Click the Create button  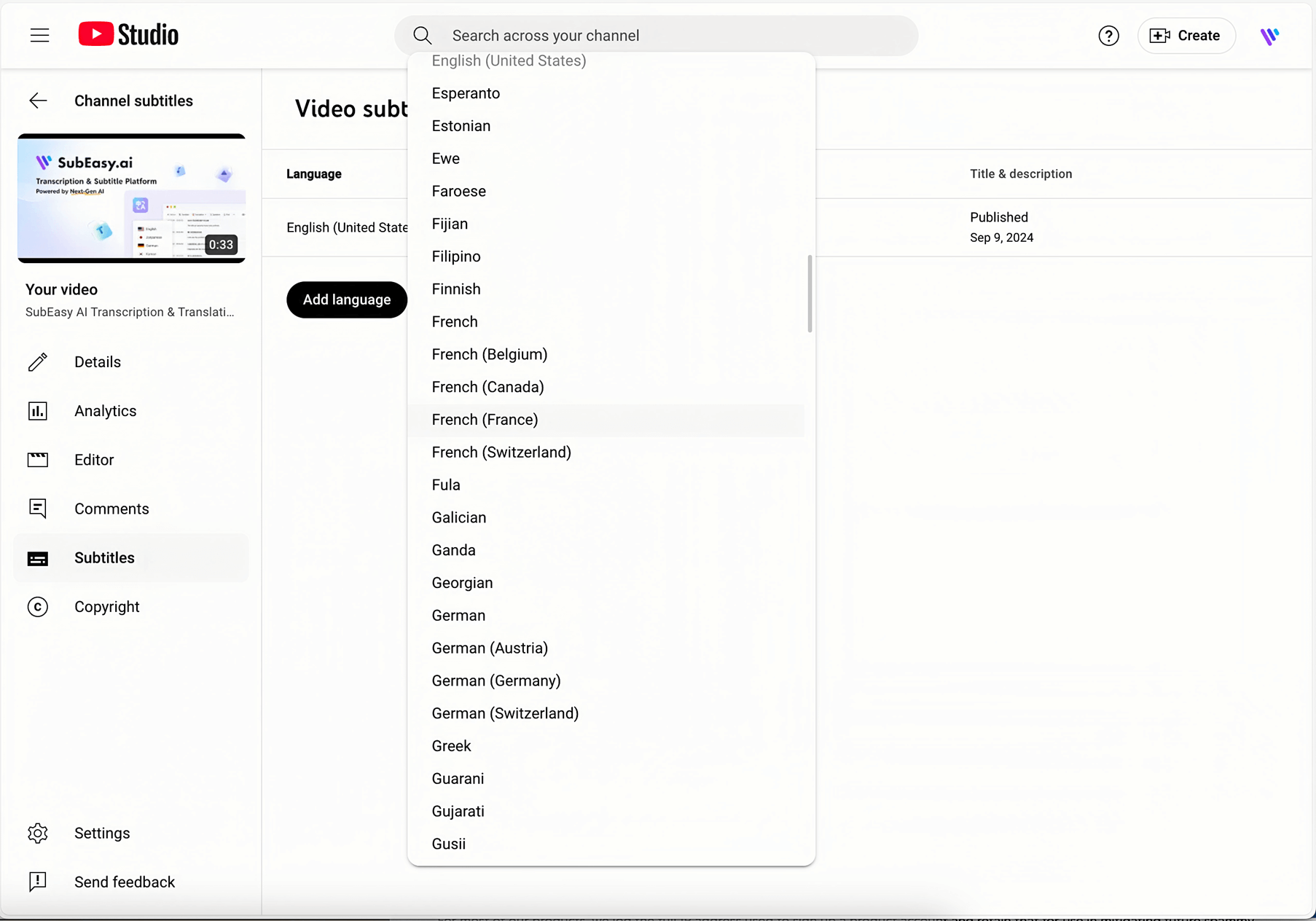(x=1186, y=36)
